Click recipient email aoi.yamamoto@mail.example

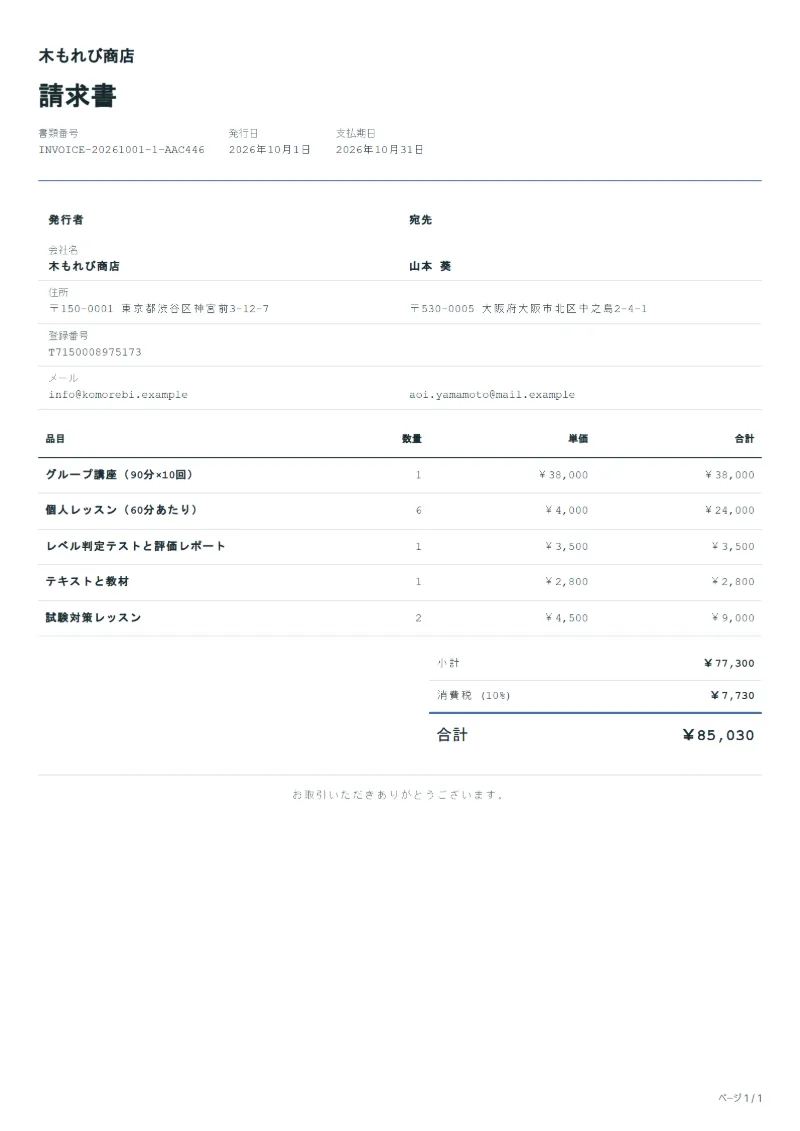tap(492, 395)
